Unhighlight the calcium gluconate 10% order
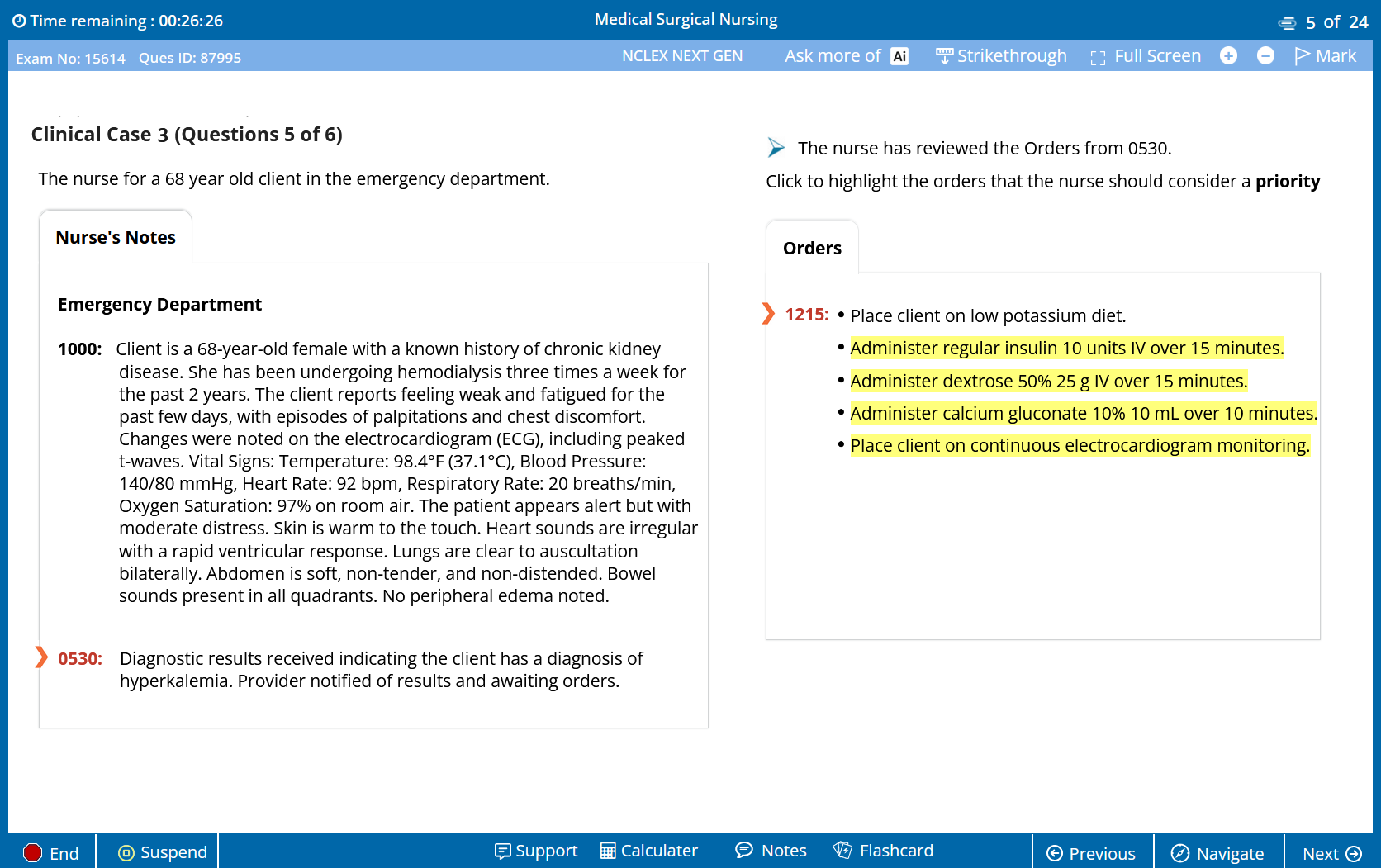 pos(1084,413)
